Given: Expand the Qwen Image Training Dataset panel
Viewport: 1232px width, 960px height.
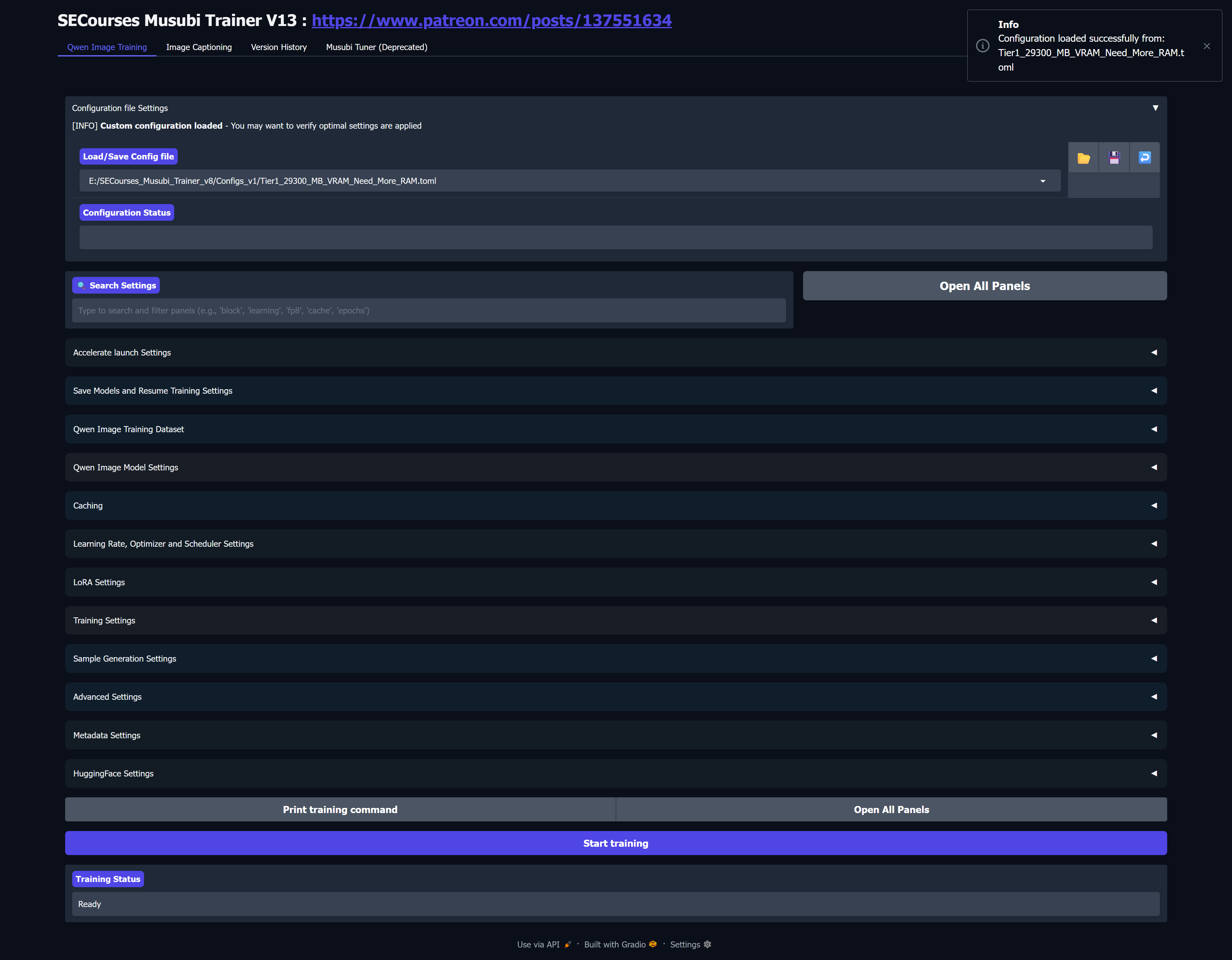Looking at the screenshot, I should 615,429.
